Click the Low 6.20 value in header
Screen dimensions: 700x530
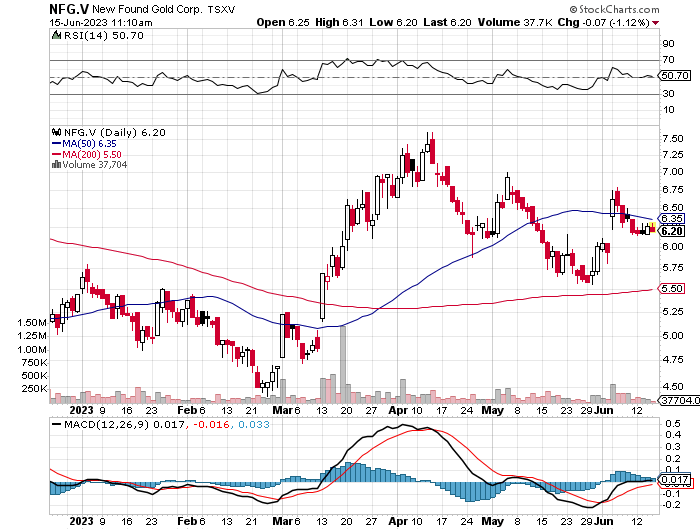tap(393, 22)
